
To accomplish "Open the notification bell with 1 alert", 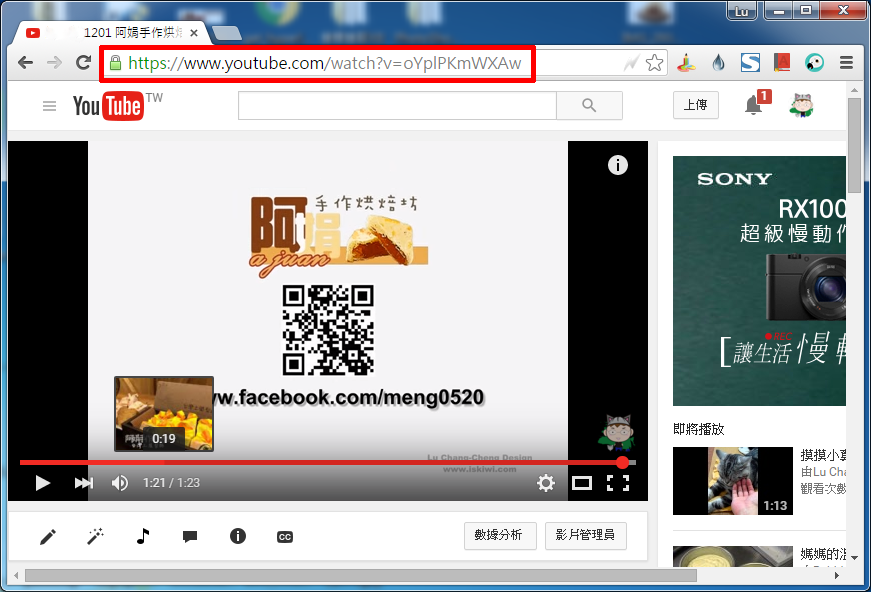I will pos(755,105).
